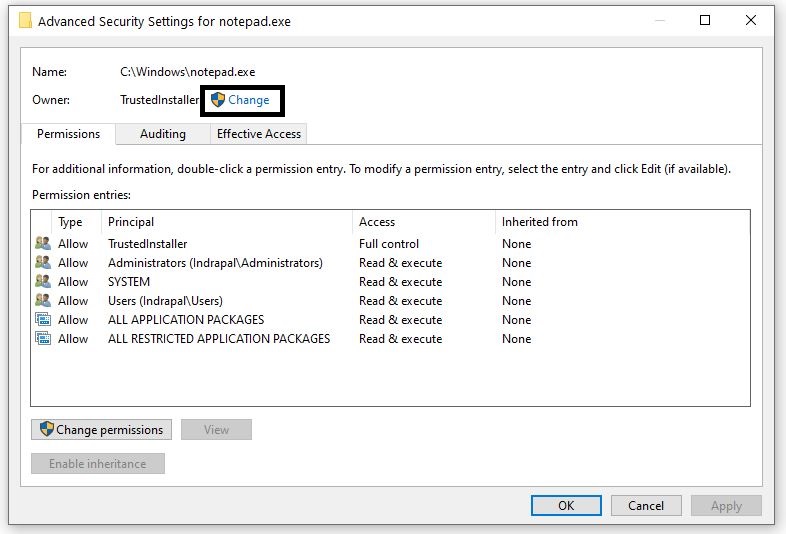Select Administrators (Indrapal\Administrators) entry
The height and width of the screenshot is (534, 786).
point(216,263)
